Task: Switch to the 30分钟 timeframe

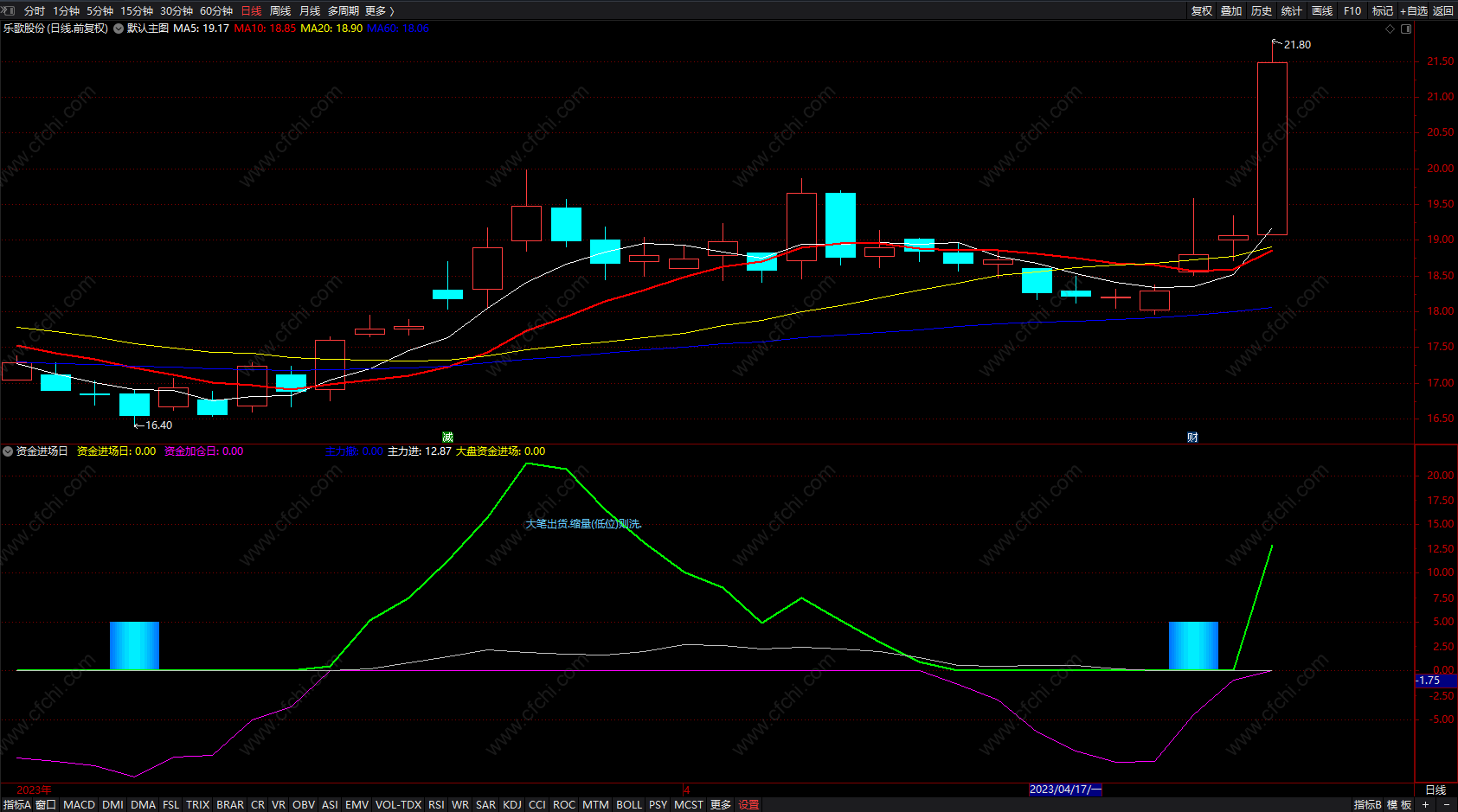Action: [177, 10]
